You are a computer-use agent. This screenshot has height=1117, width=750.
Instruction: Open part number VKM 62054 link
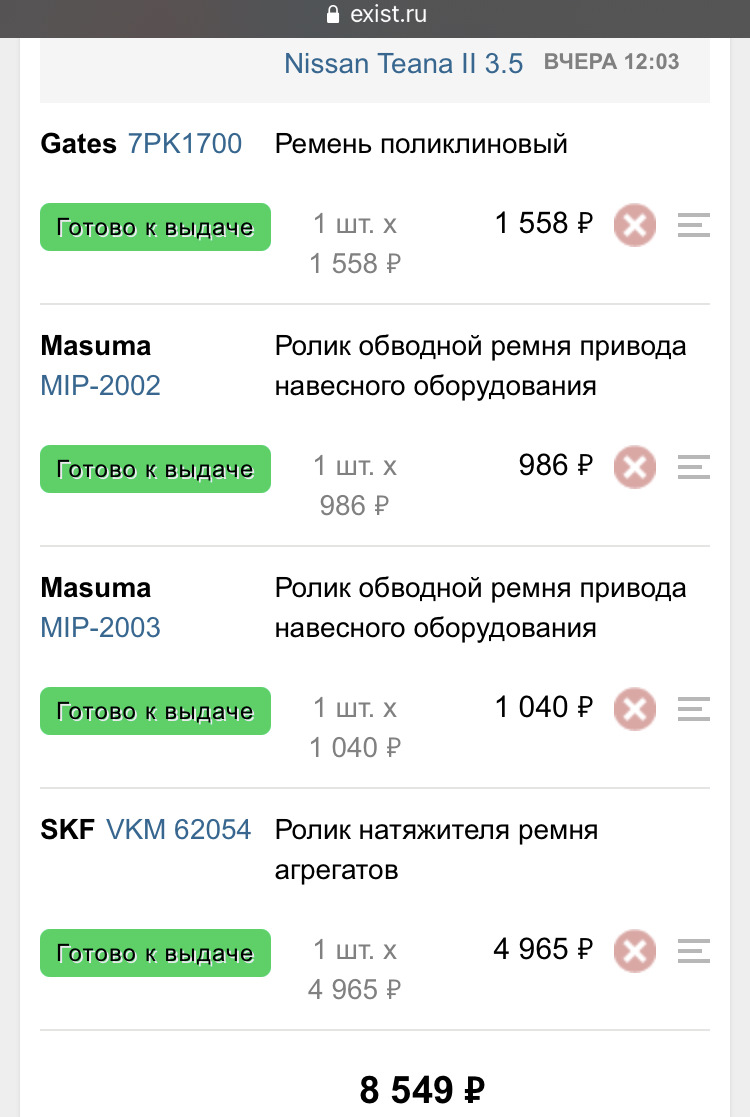pos(178,830)
